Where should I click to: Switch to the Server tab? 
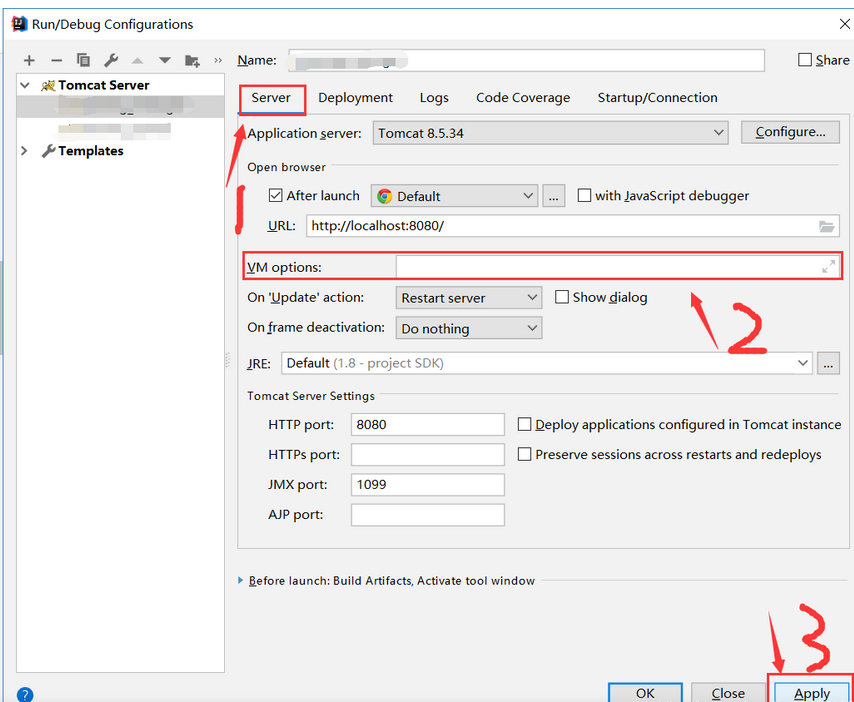[x=271, y=98]
